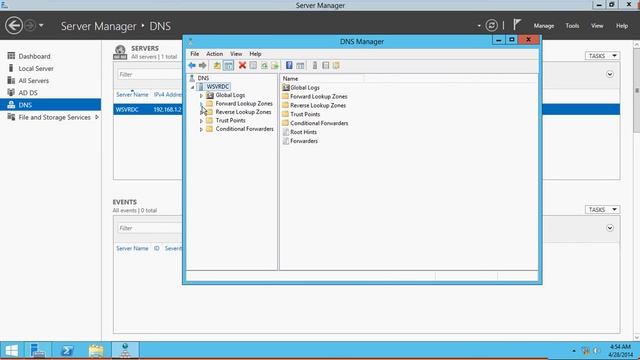This screenshot has width=640, height=360.
Task: Click the Server Manager back navigation arrow
Action: 13,26
